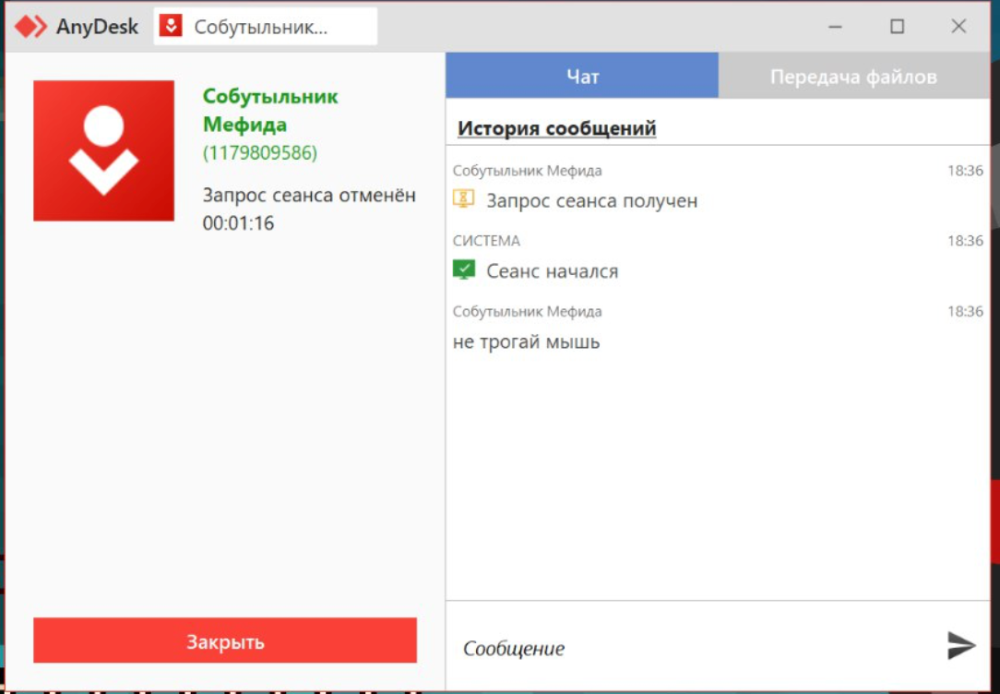This screenshot has width=1000, height=694.
Task: Minimize the AnyDesk window
Action: [x=835, y=27]
